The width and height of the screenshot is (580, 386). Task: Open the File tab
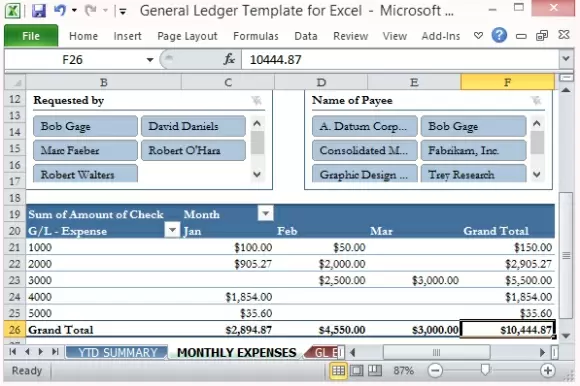tap(31, 36)
